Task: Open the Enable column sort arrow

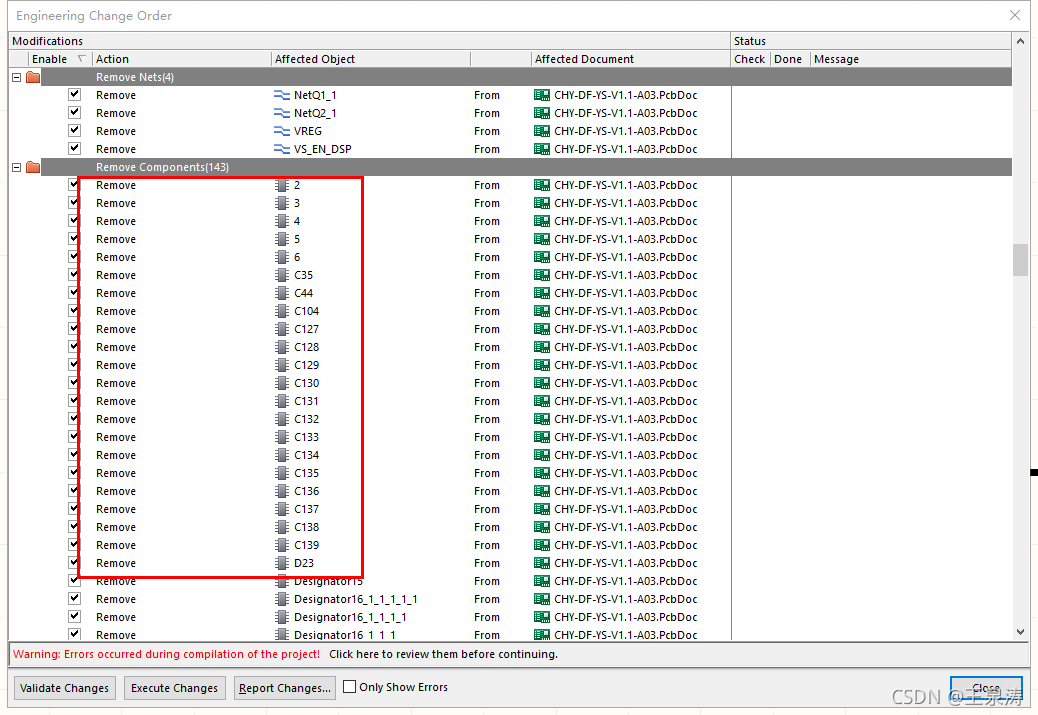Action: (x=81, y=59)
